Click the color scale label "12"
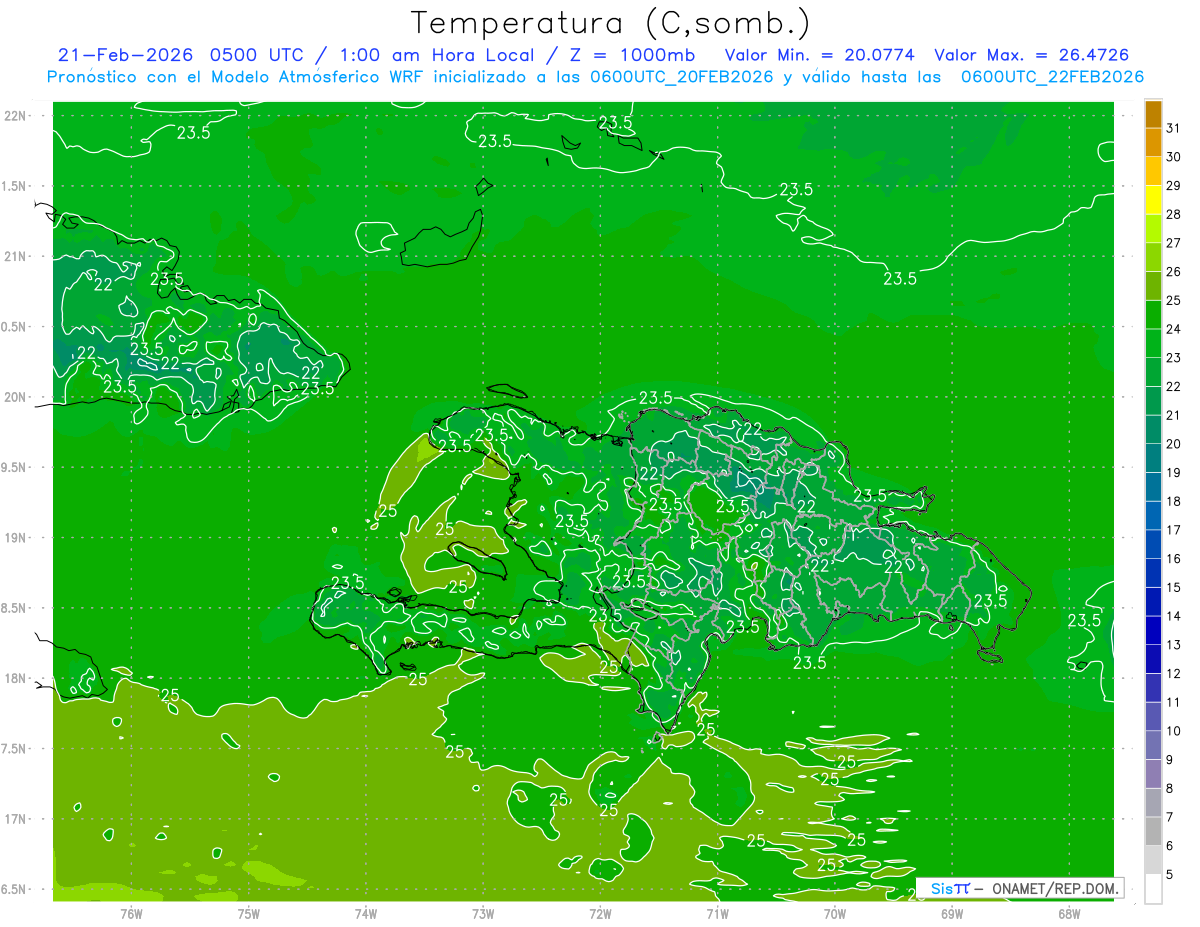Viewport: 1200px width, 927px height. point(1174,674)
